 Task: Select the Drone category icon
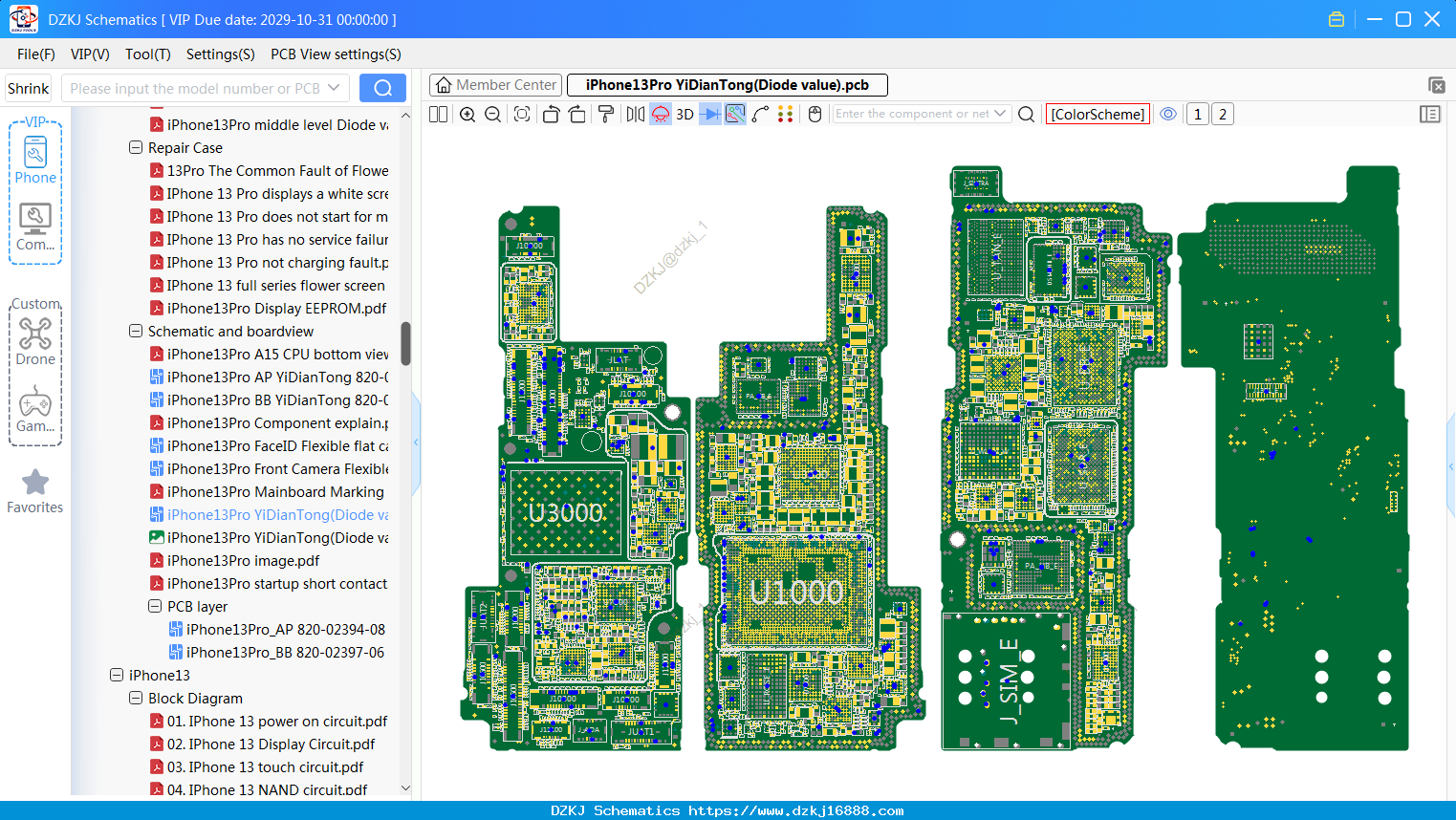click(x=35, y=341)
